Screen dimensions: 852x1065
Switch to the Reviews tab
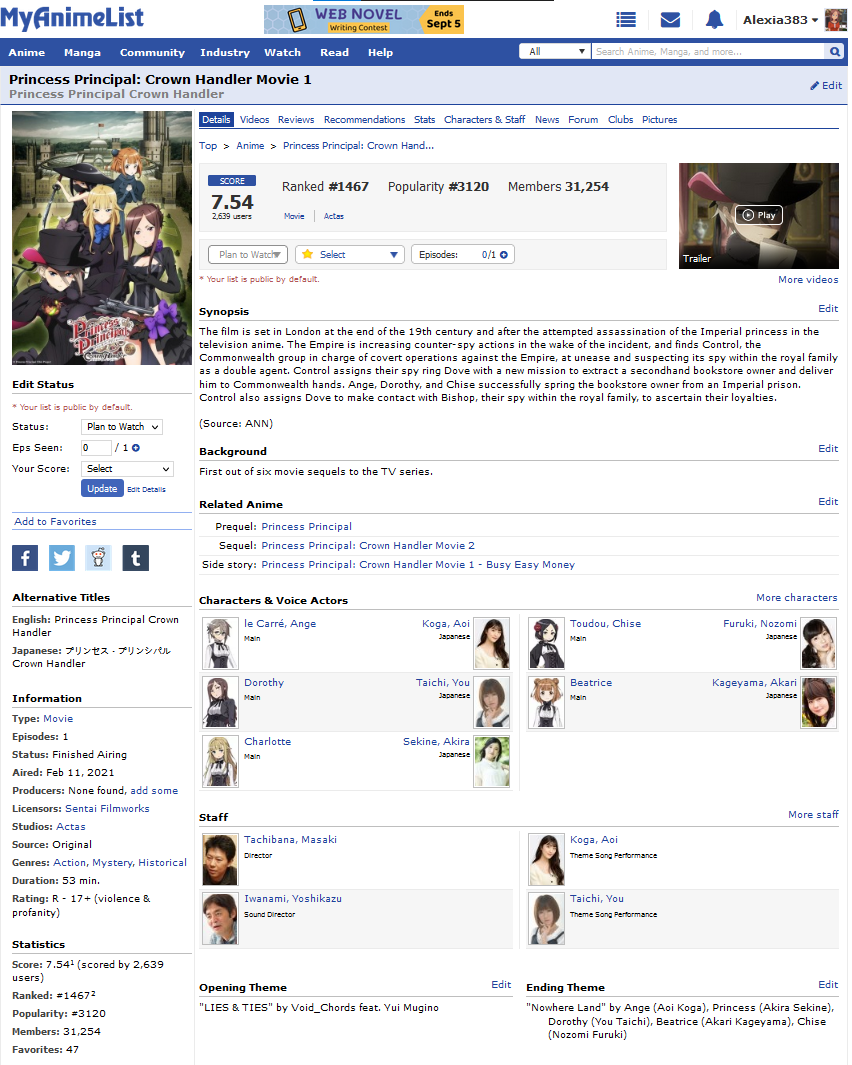coord(296,120)
